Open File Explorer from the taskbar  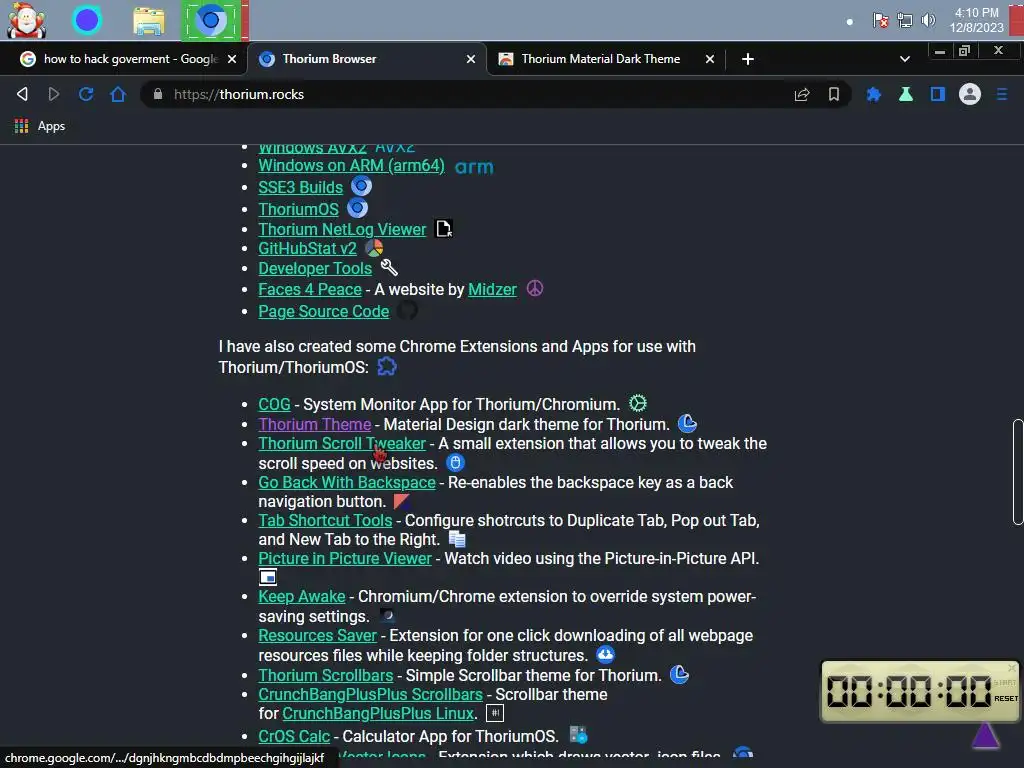point(149,20)
